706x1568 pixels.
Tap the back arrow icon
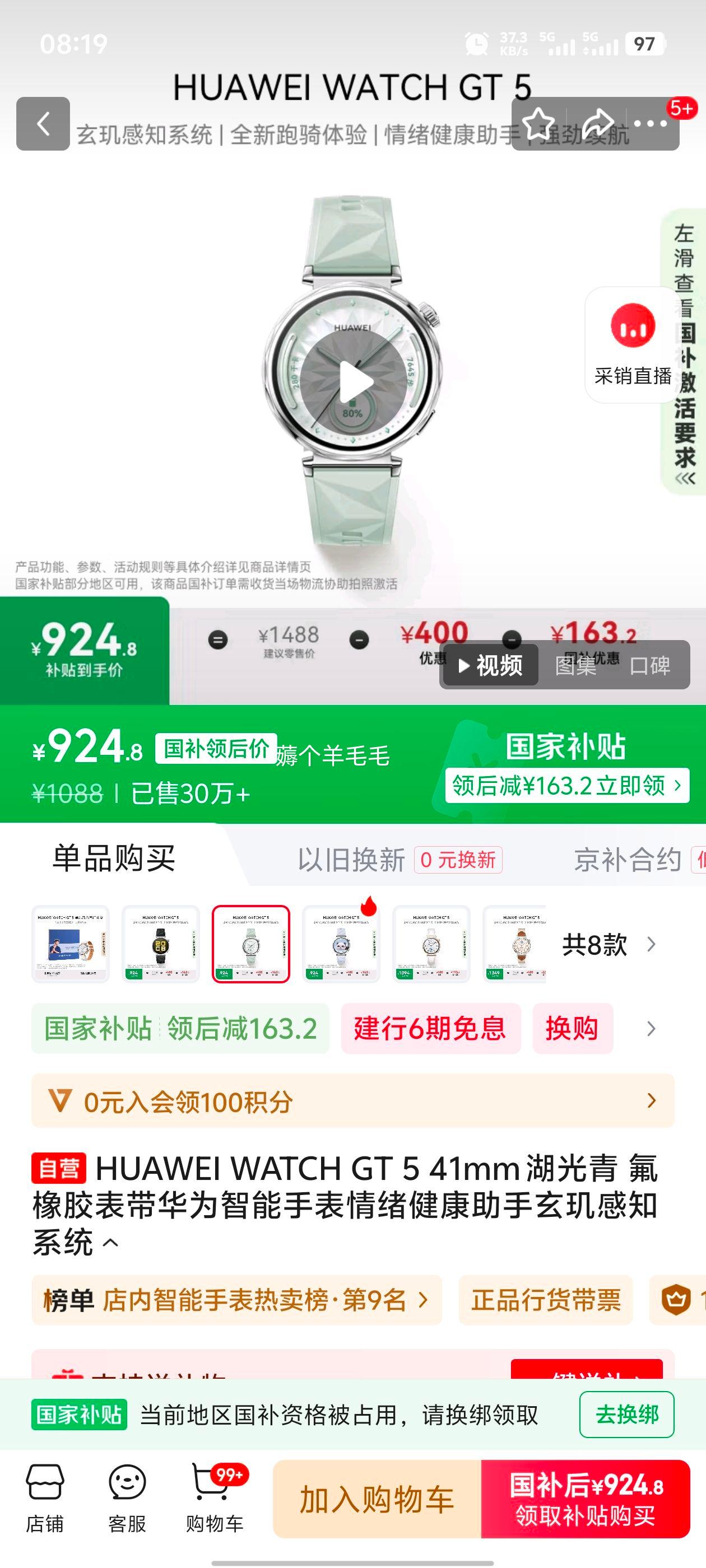click(43, 124)
